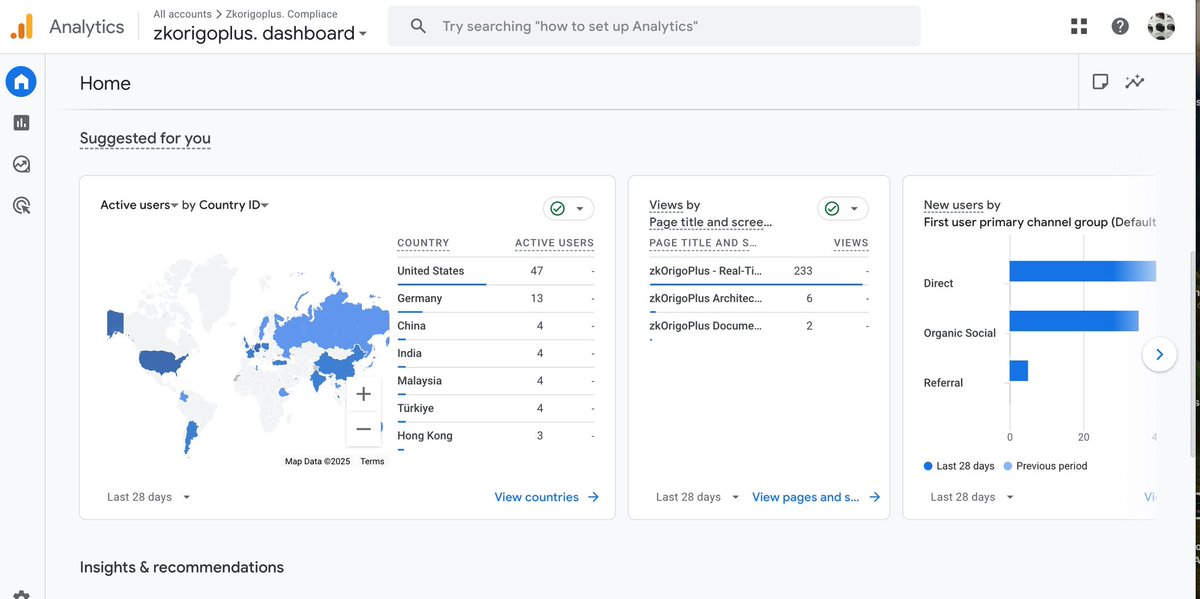Click the magnifier icon in search bar
Image resolution: width=1200 pixels, height=599 pixels.
(419, 26)
